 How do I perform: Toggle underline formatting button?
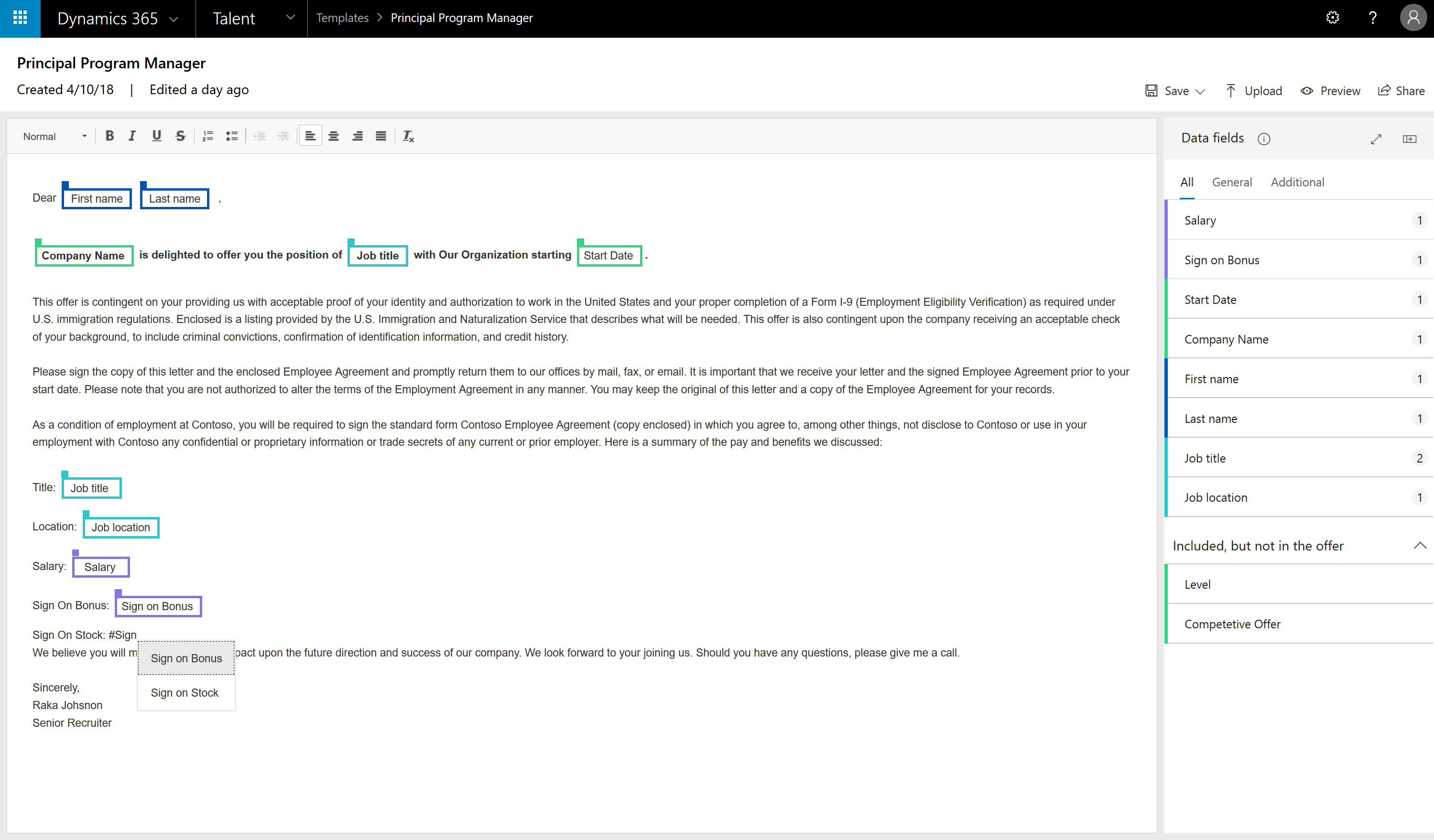(156, 136)
